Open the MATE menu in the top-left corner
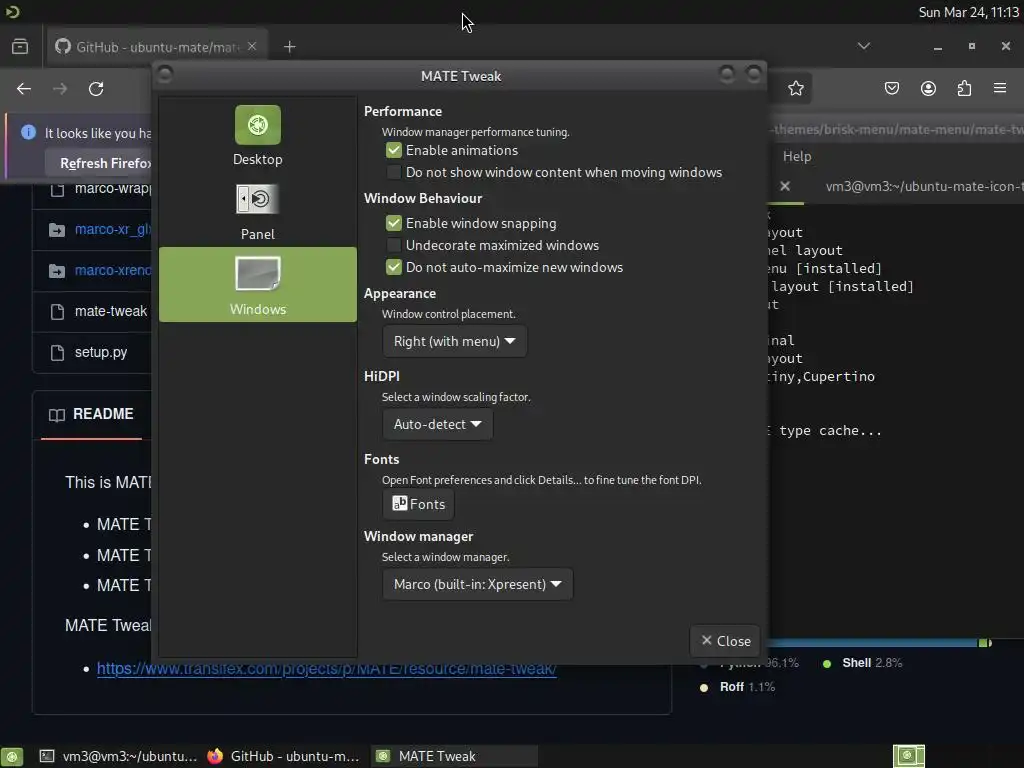1024x768 pixels. pyautogui.click(x=12, y=12)
